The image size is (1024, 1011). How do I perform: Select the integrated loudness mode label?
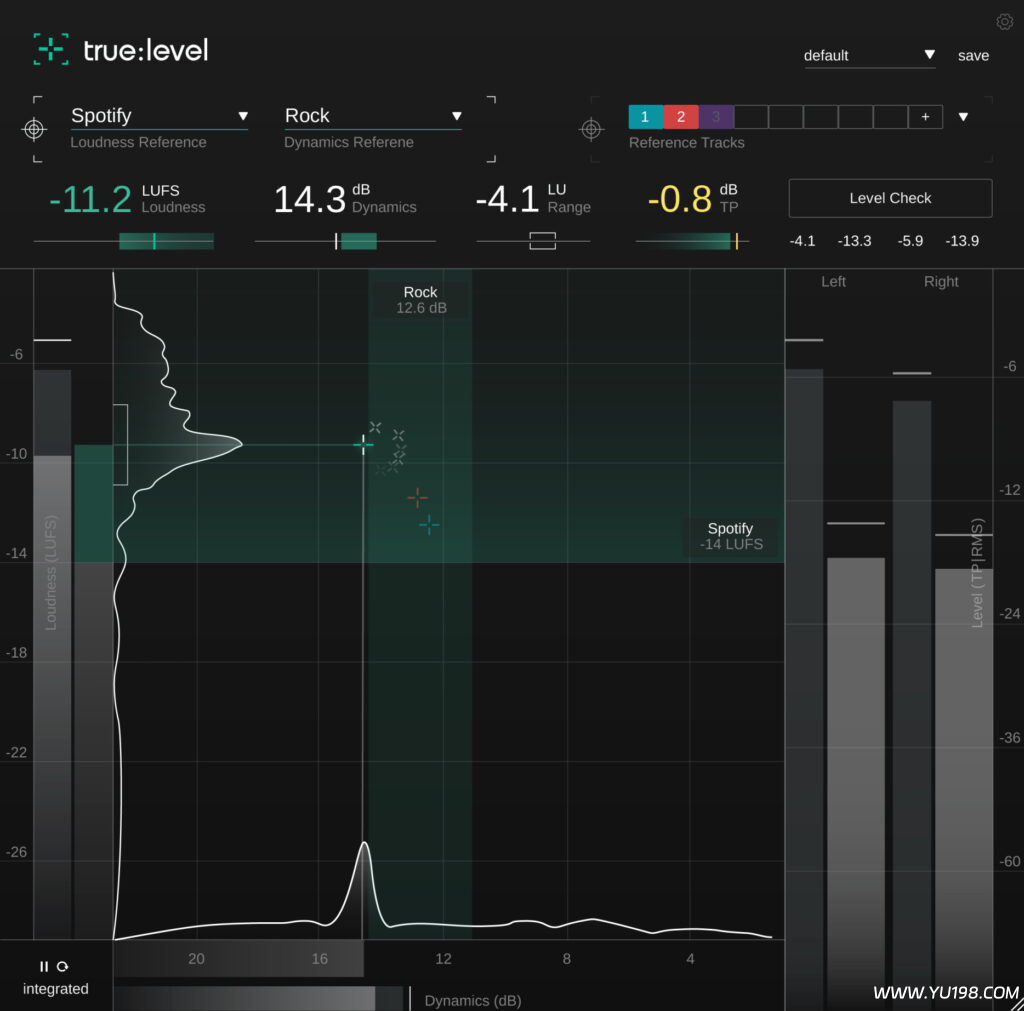(55, 988)
